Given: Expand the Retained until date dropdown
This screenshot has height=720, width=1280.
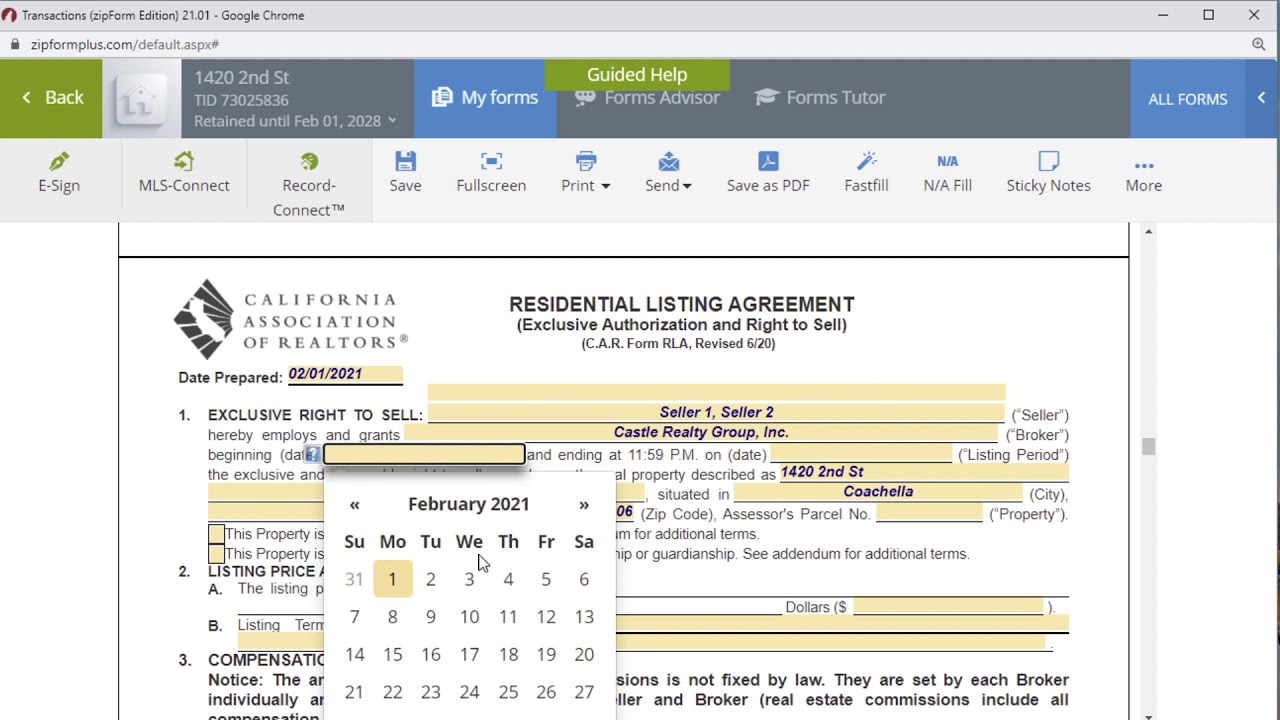Looking at the screenshot, I should (x=392, y=121).
